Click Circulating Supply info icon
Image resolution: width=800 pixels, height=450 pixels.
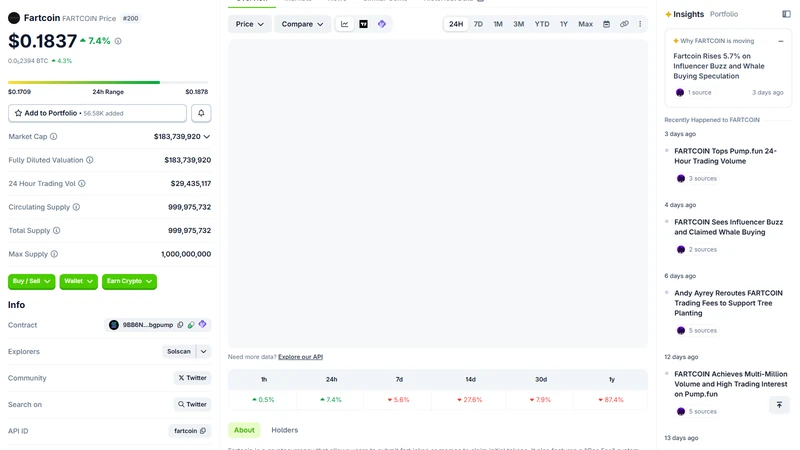pyautogui.click(x=76, y=207)
